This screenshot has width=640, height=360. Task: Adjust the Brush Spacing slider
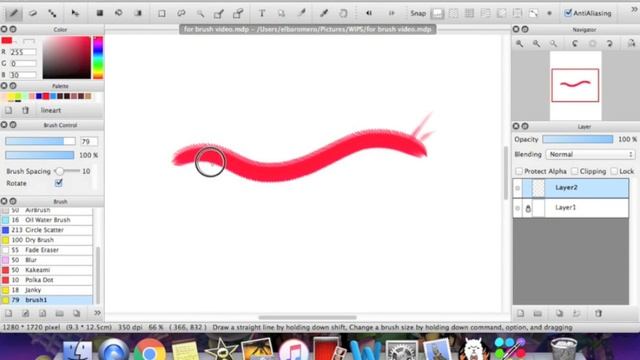tap(67, 171)
